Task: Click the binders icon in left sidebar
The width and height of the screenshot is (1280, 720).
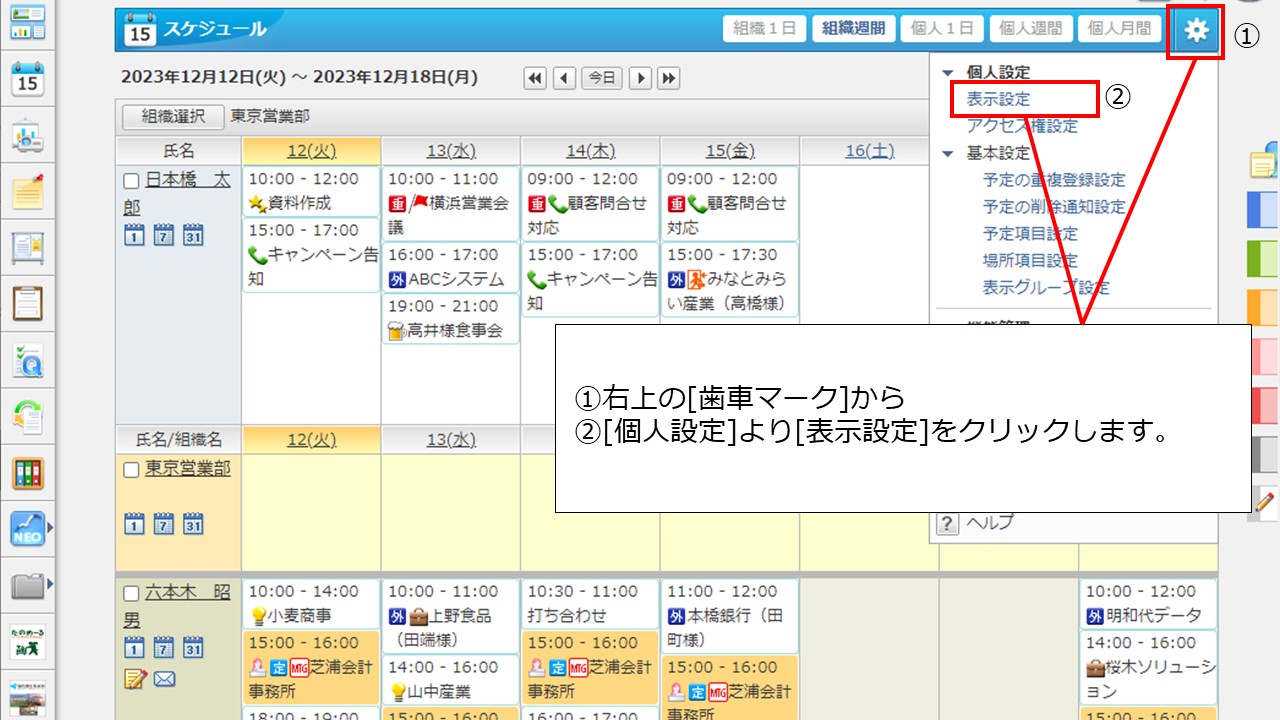Action: tap(28, 473)
